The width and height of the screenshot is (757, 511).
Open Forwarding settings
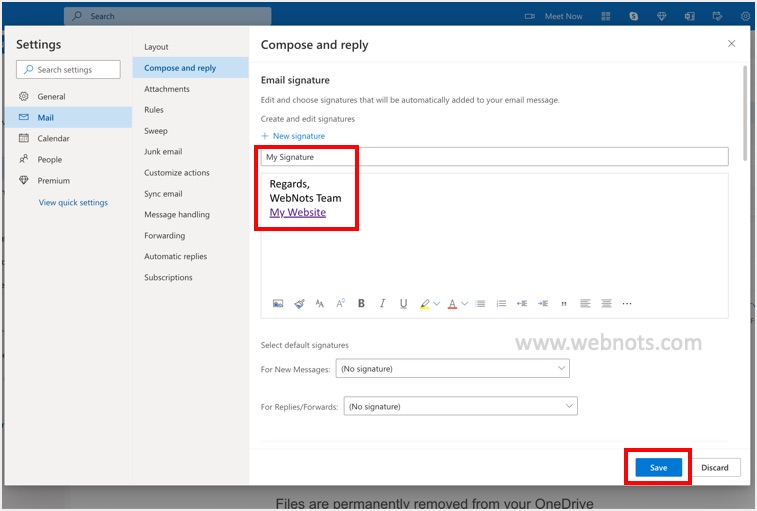pyautogui.click(x=191, y=235)
